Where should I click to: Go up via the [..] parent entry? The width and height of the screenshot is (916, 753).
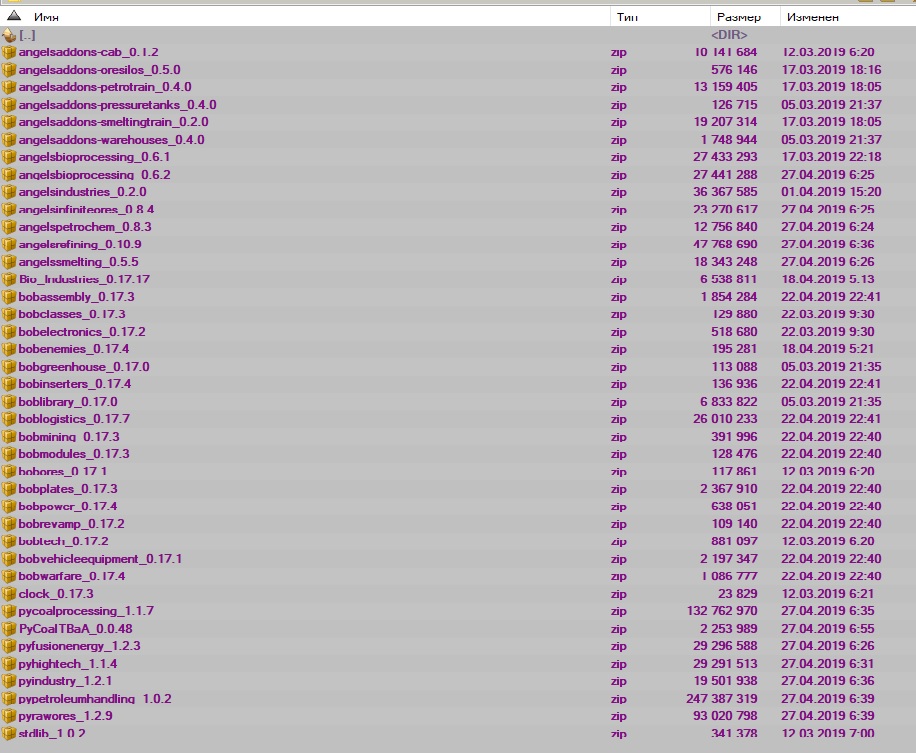pyautogui.click(x=27, y=35)
